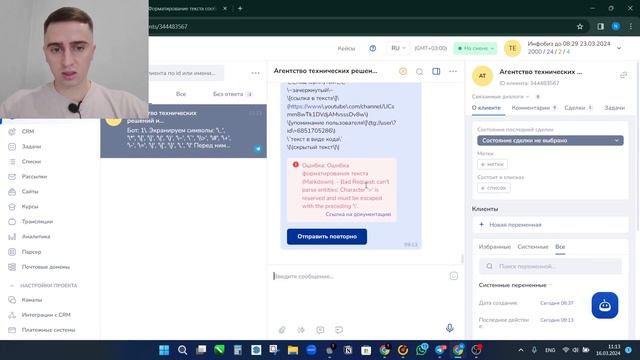The width and height of the screenshot is (640, 360).
Task: Open Почтовые домены in the sidebar
Action: click(46, 267)
